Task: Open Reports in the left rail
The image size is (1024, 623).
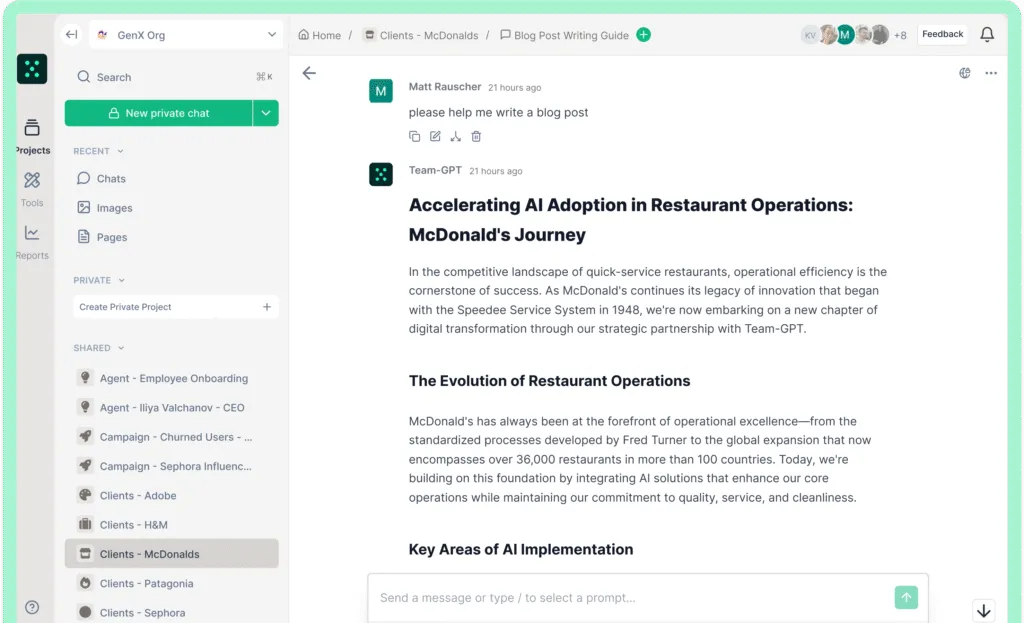Action: coord(32,242)
